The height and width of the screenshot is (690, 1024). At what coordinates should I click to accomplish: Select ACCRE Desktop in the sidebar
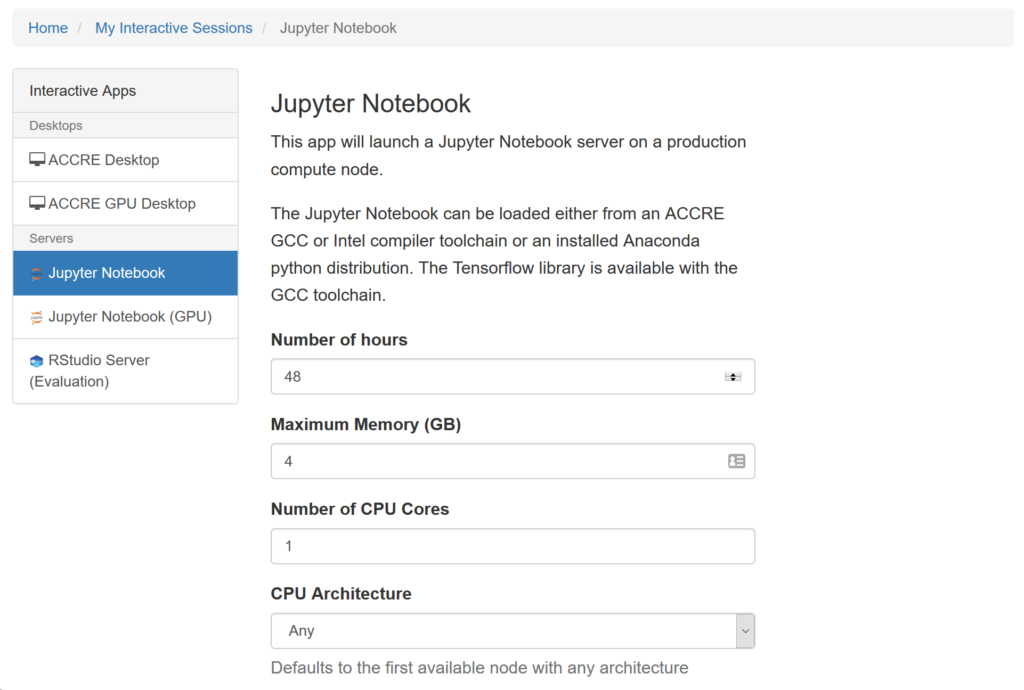point(125,160)
